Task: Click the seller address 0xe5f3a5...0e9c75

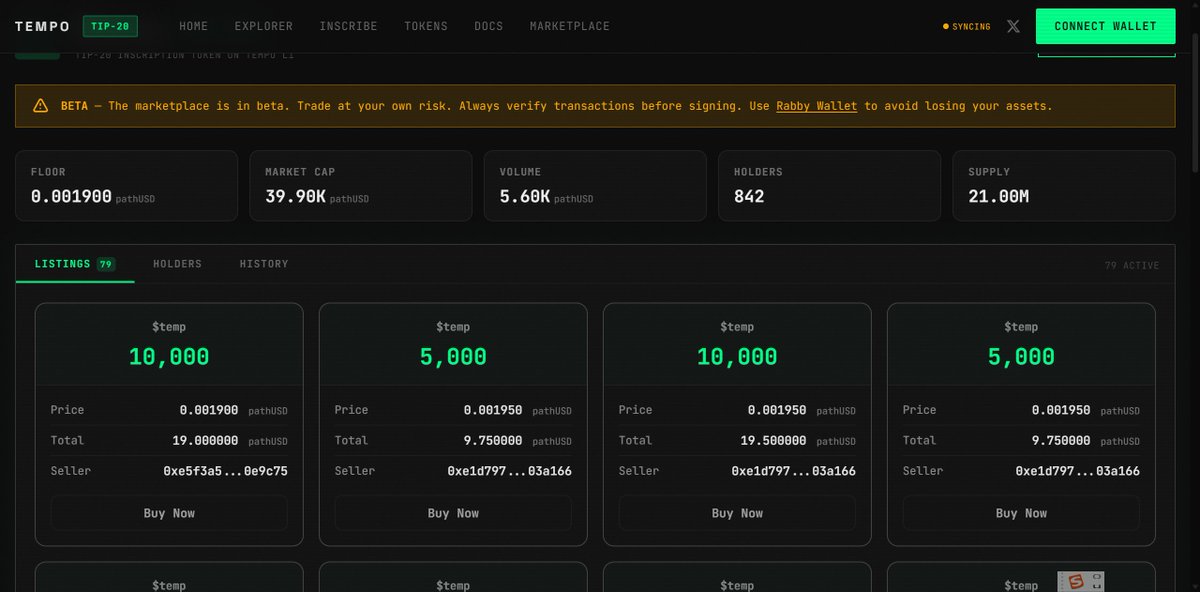Action: coord(226,471)
